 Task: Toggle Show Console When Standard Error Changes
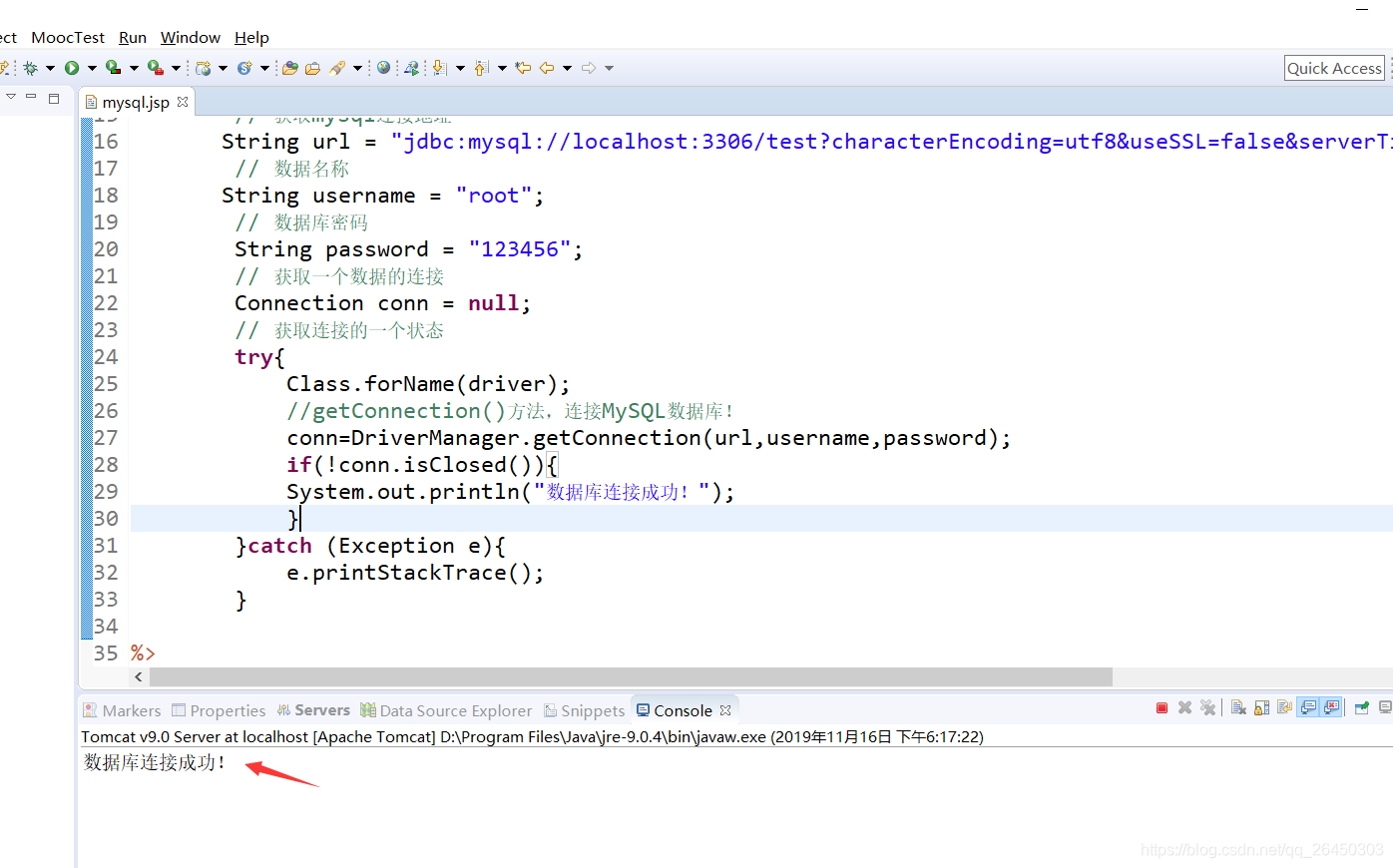(x=1332, y=706)
